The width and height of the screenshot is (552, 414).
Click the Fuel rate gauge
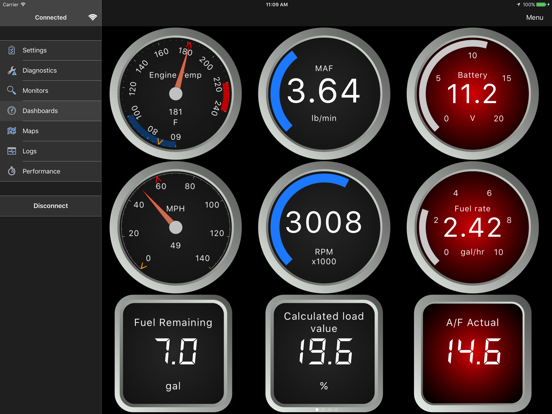point(472,227)
